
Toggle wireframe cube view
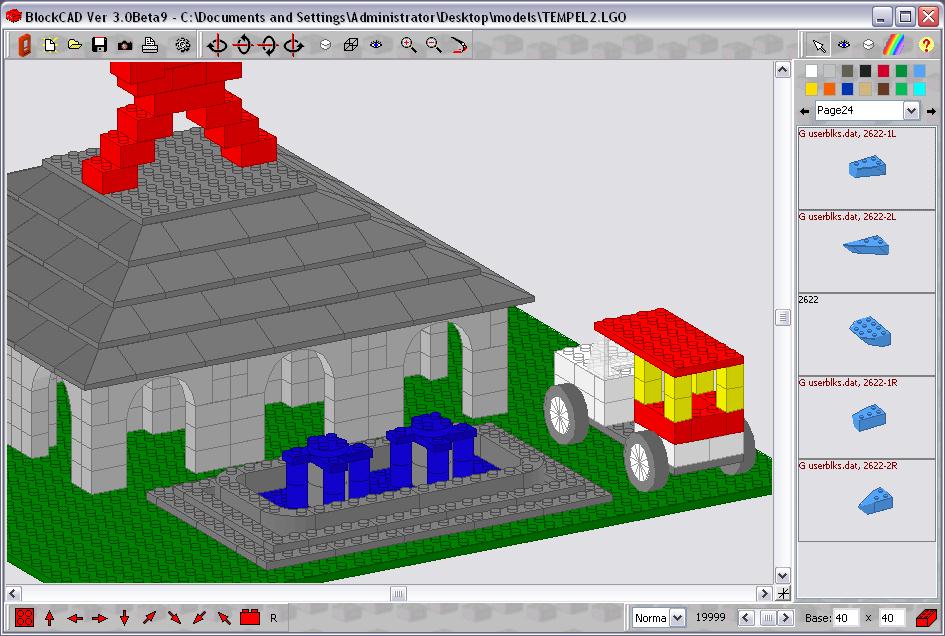pos(351,45)
